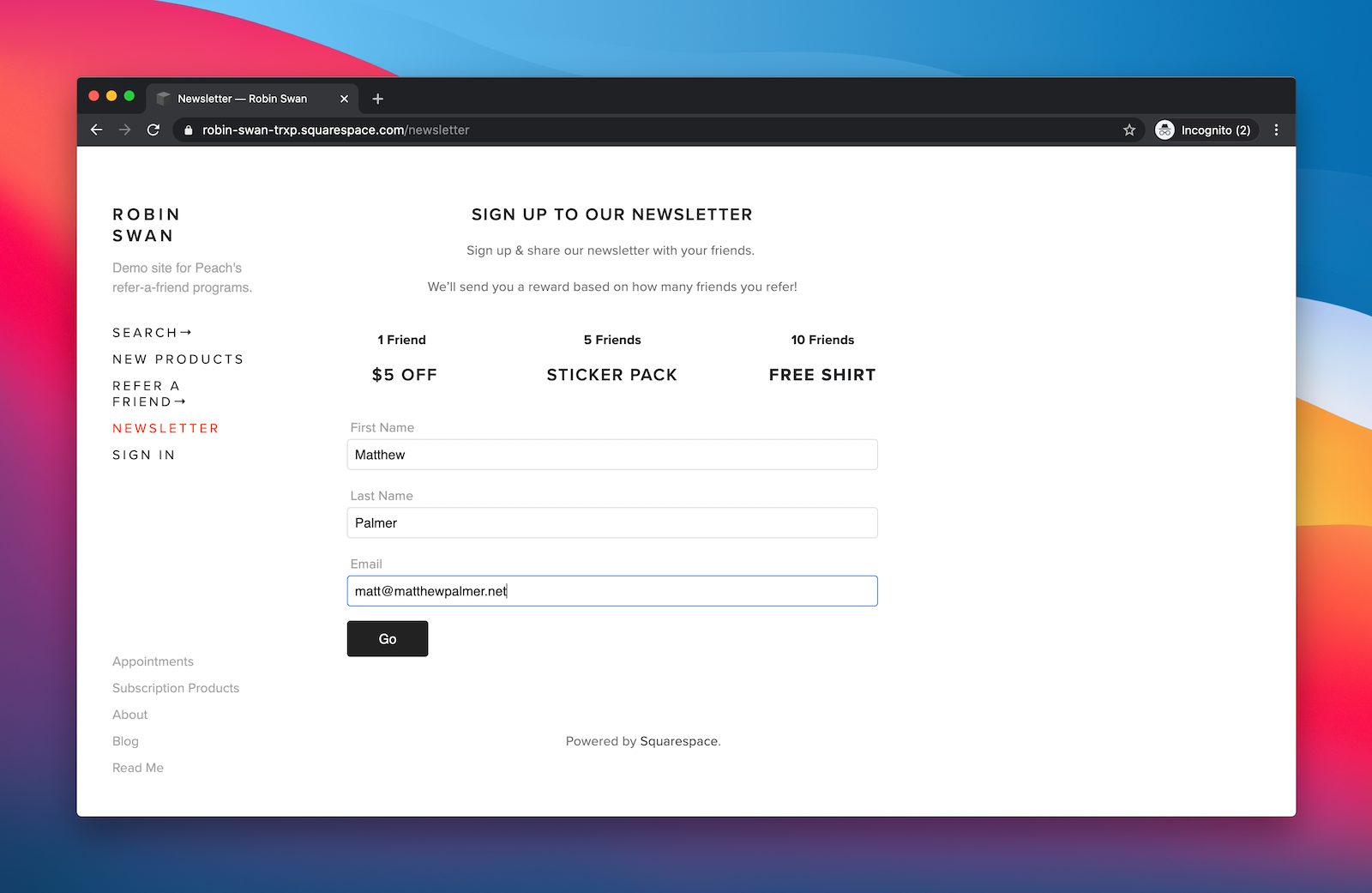Reload the newsletter page
Viewport: 1372px width, 893px height.
tap(153, 130)
